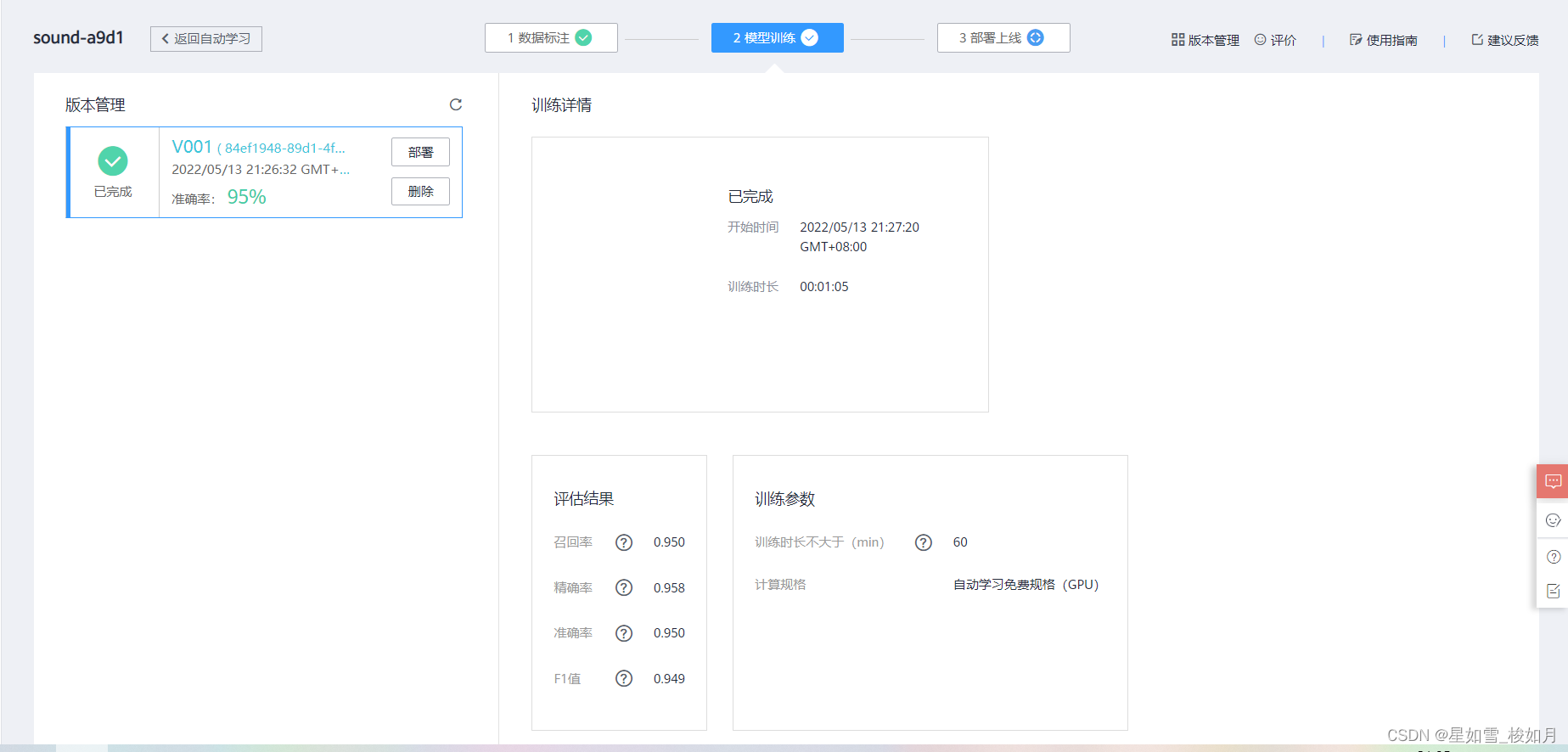Viewport: 1568px width, 752px height.
Task: Click the green check on 数据标注 step
Action: click(x=583, y=37)
